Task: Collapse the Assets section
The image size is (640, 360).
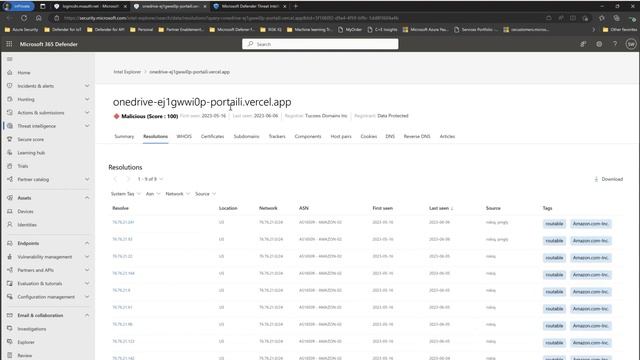Action: 87,198
